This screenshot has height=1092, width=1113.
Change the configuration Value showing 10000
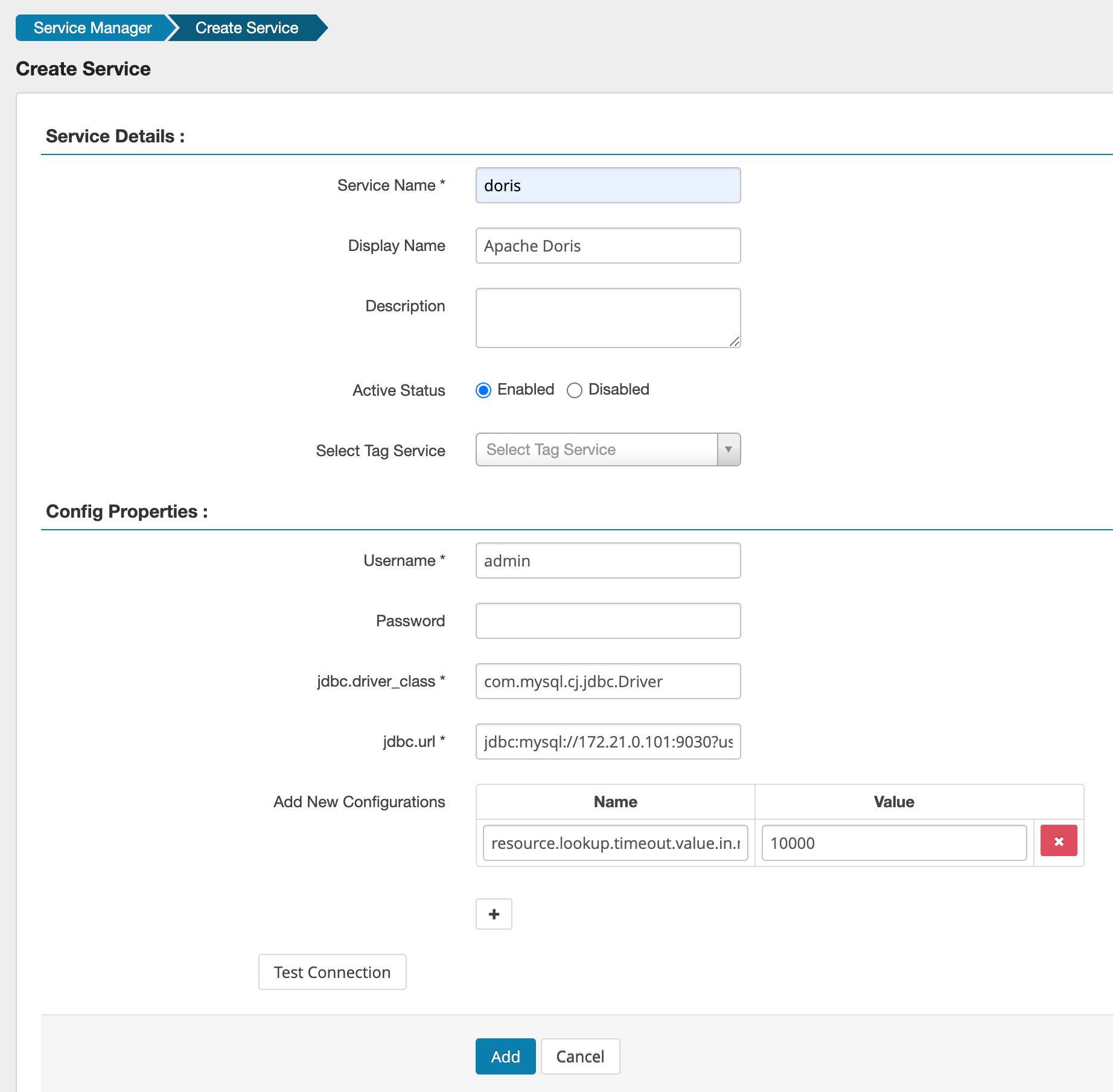pyautogui.click(x=893, y=843)
